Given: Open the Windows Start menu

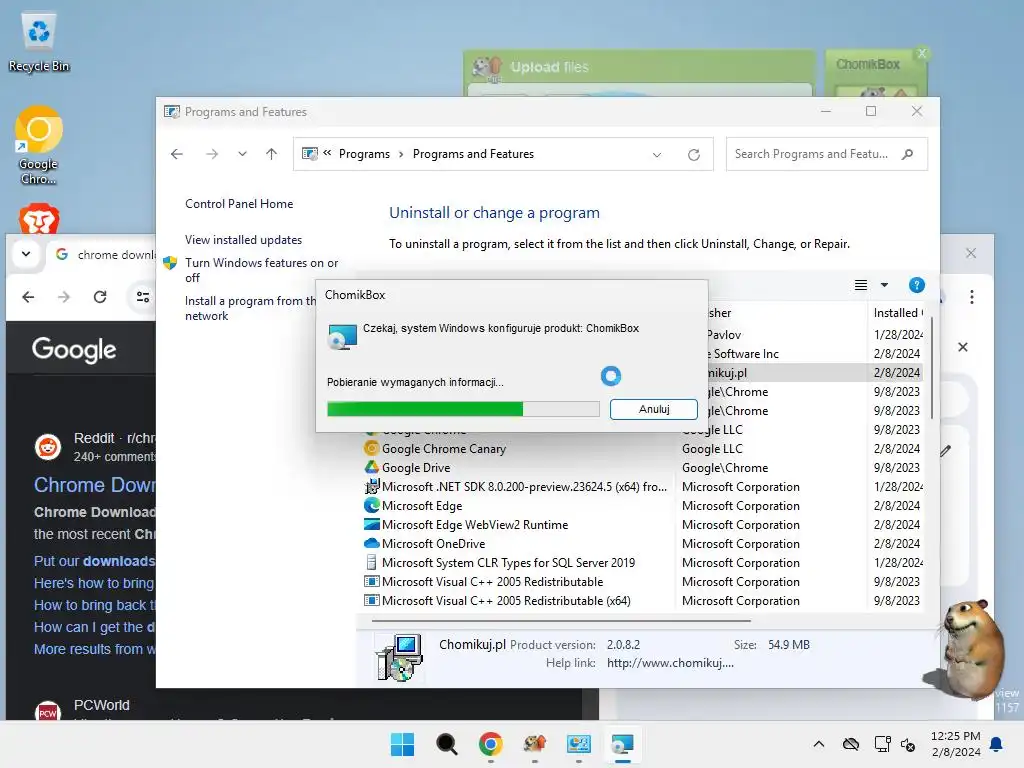Looking at the screenshot, I should tap(402, 744).
